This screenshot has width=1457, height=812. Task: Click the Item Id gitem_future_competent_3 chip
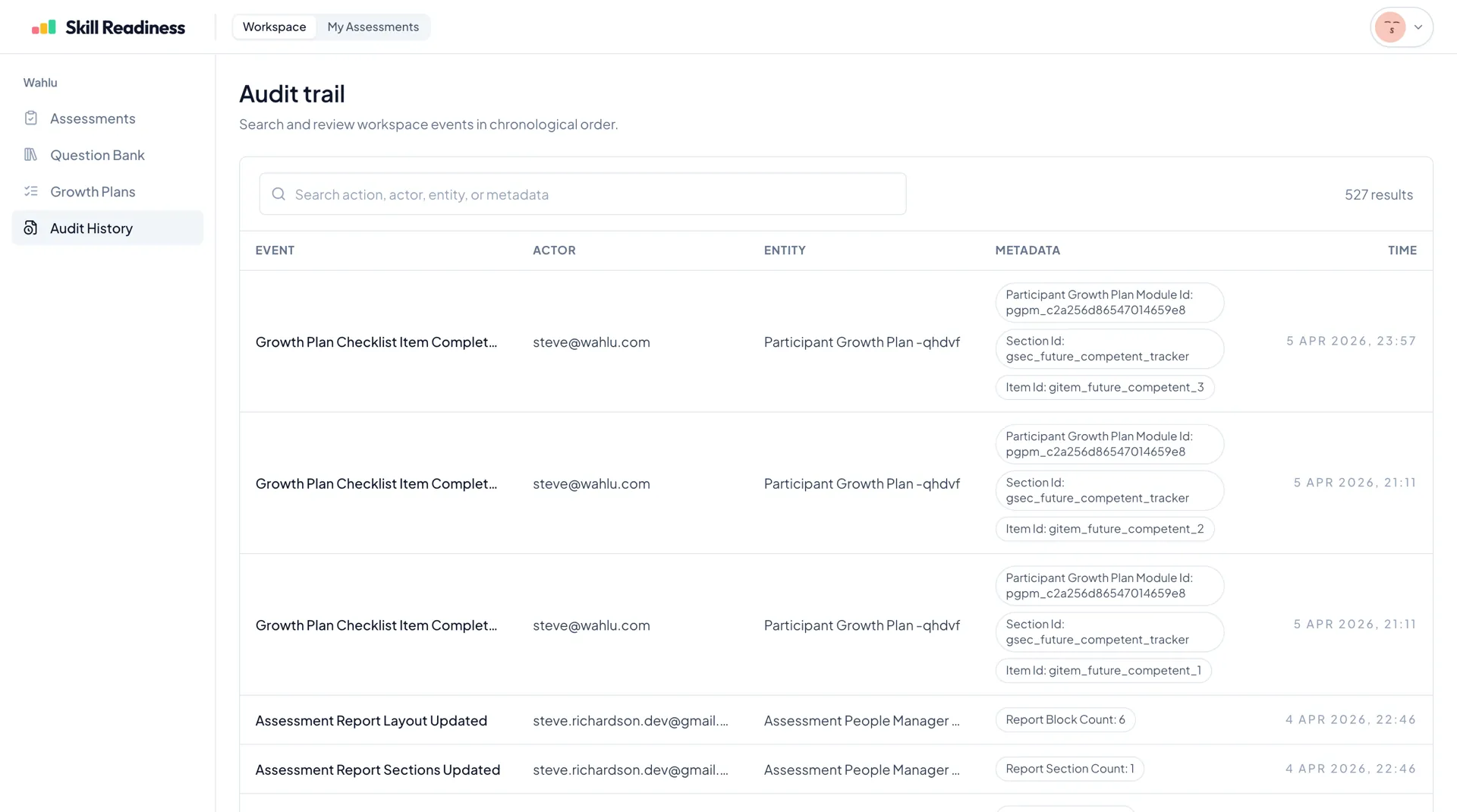1104,387
